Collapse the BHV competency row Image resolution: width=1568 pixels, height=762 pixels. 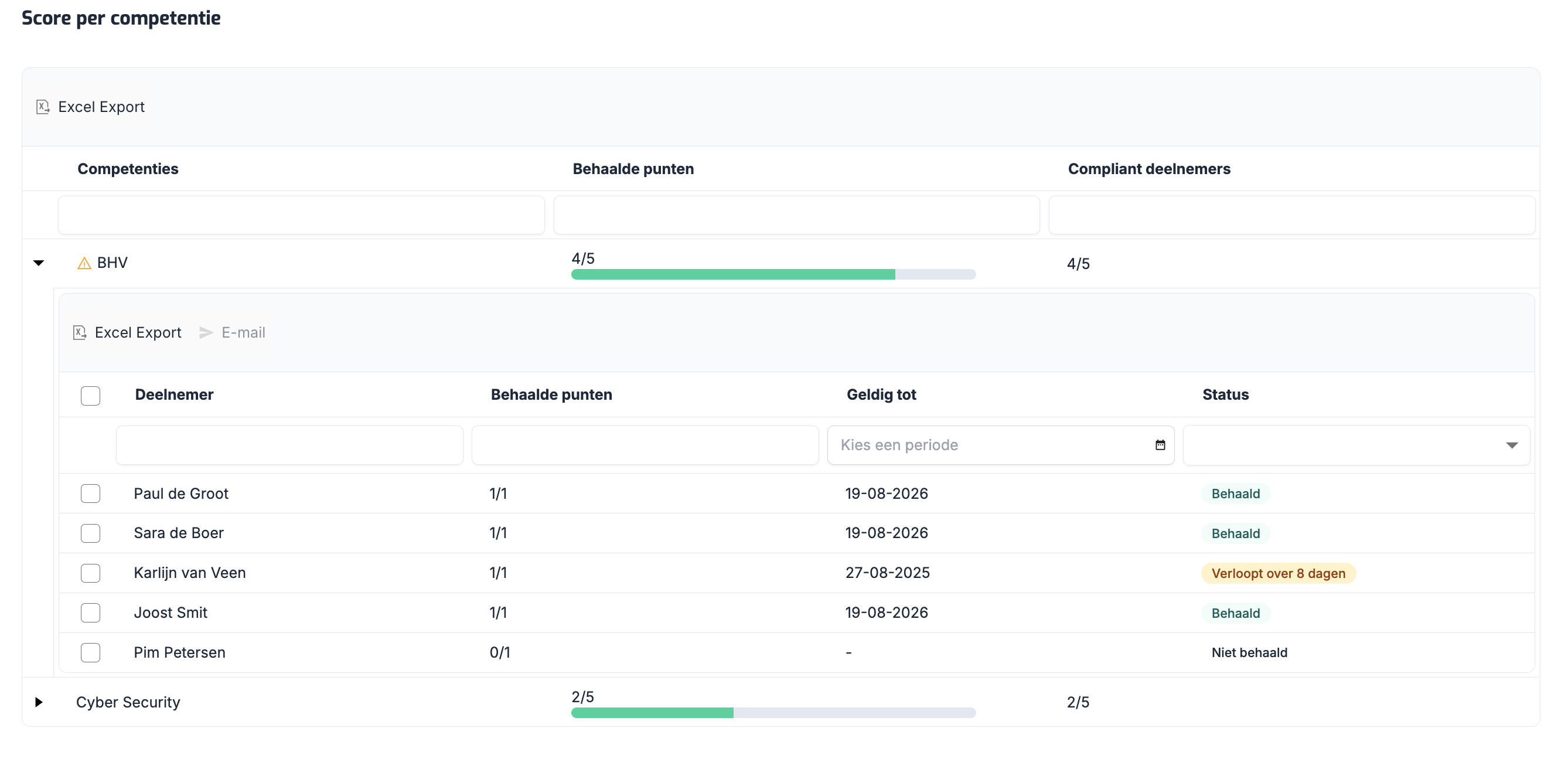pyautogui.click(x=39, y=263)
